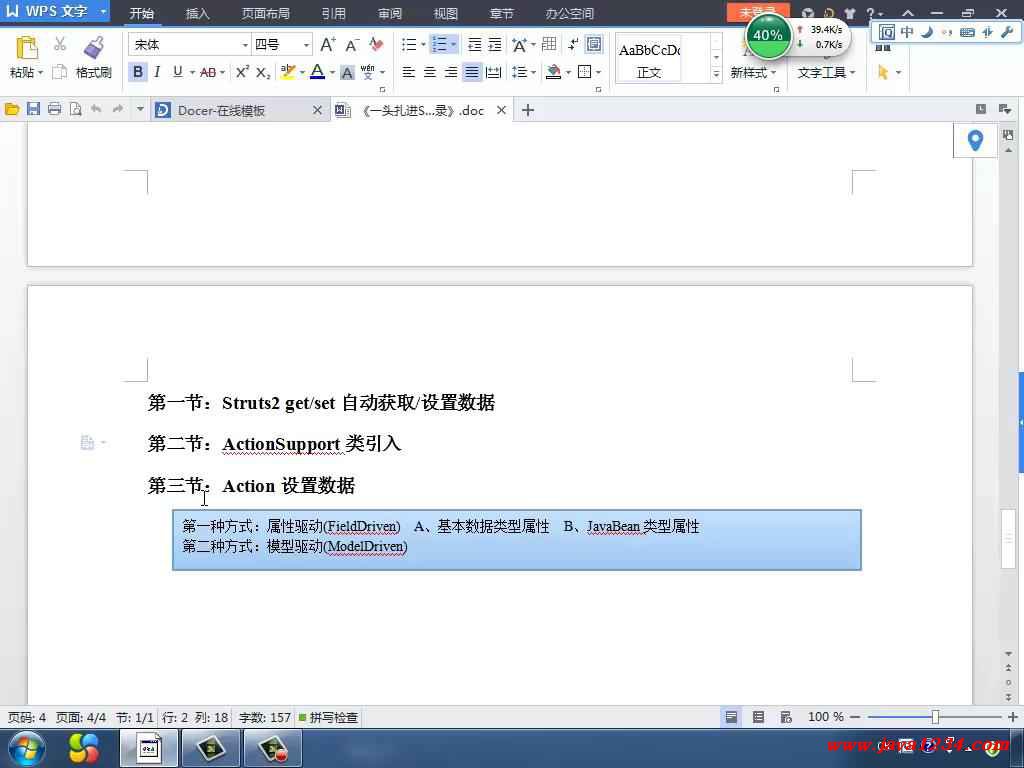This screenshot has height=768, width=1024.
Task: Click the blue location pin icon
Action: pyautogui.click(x=975, y=140)
